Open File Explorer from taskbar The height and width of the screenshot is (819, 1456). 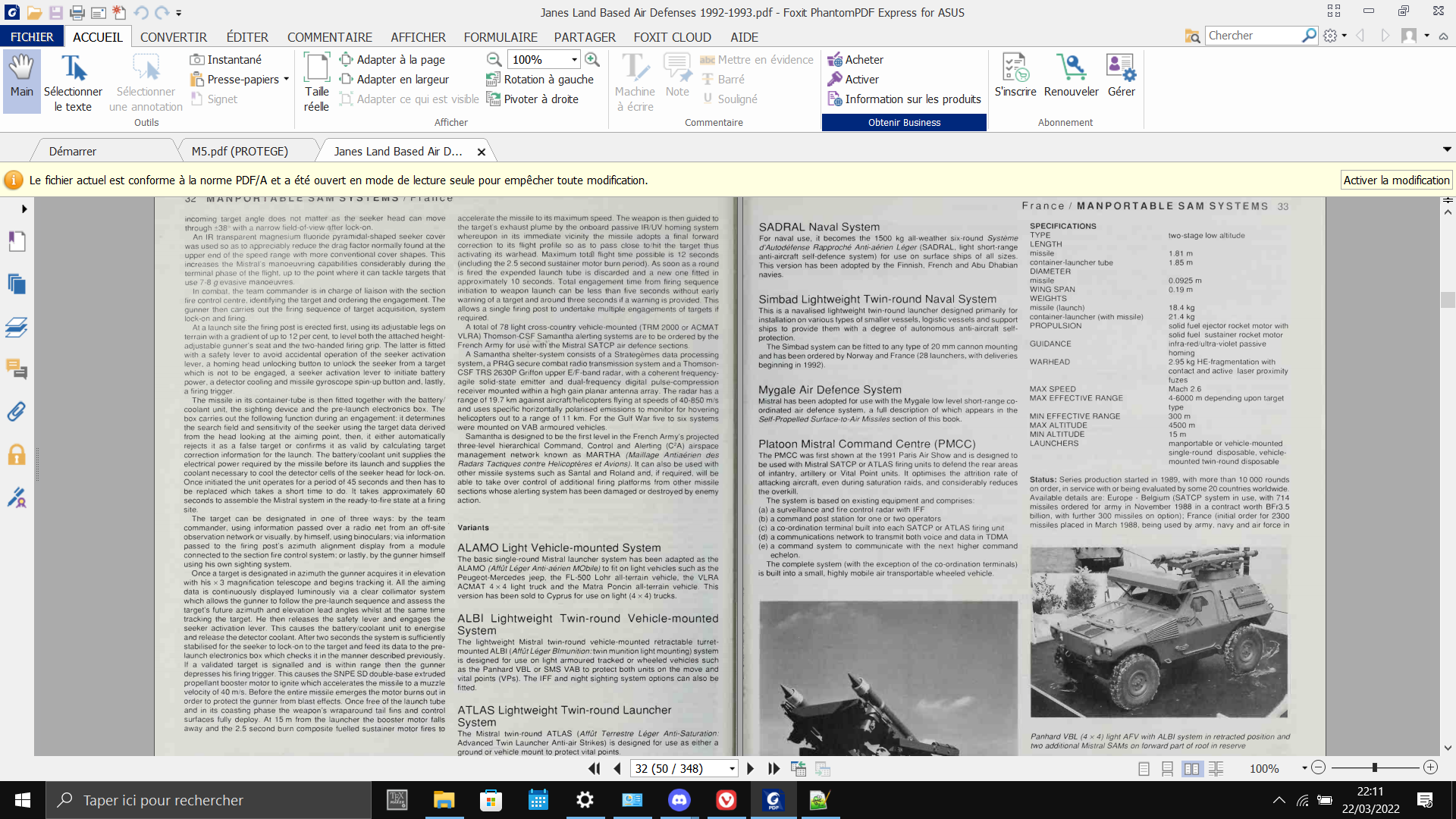pyautogui.click(x=444, y=800)
